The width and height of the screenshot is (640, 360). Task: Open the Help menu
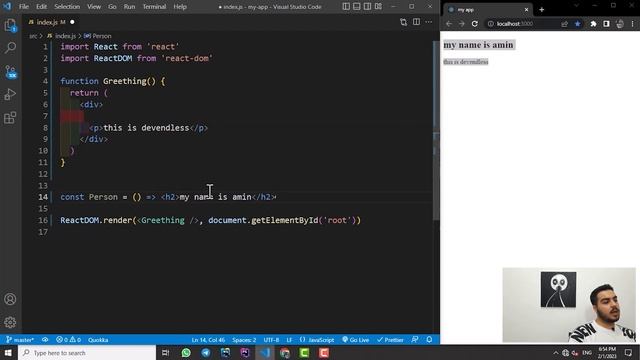point(180,7)
